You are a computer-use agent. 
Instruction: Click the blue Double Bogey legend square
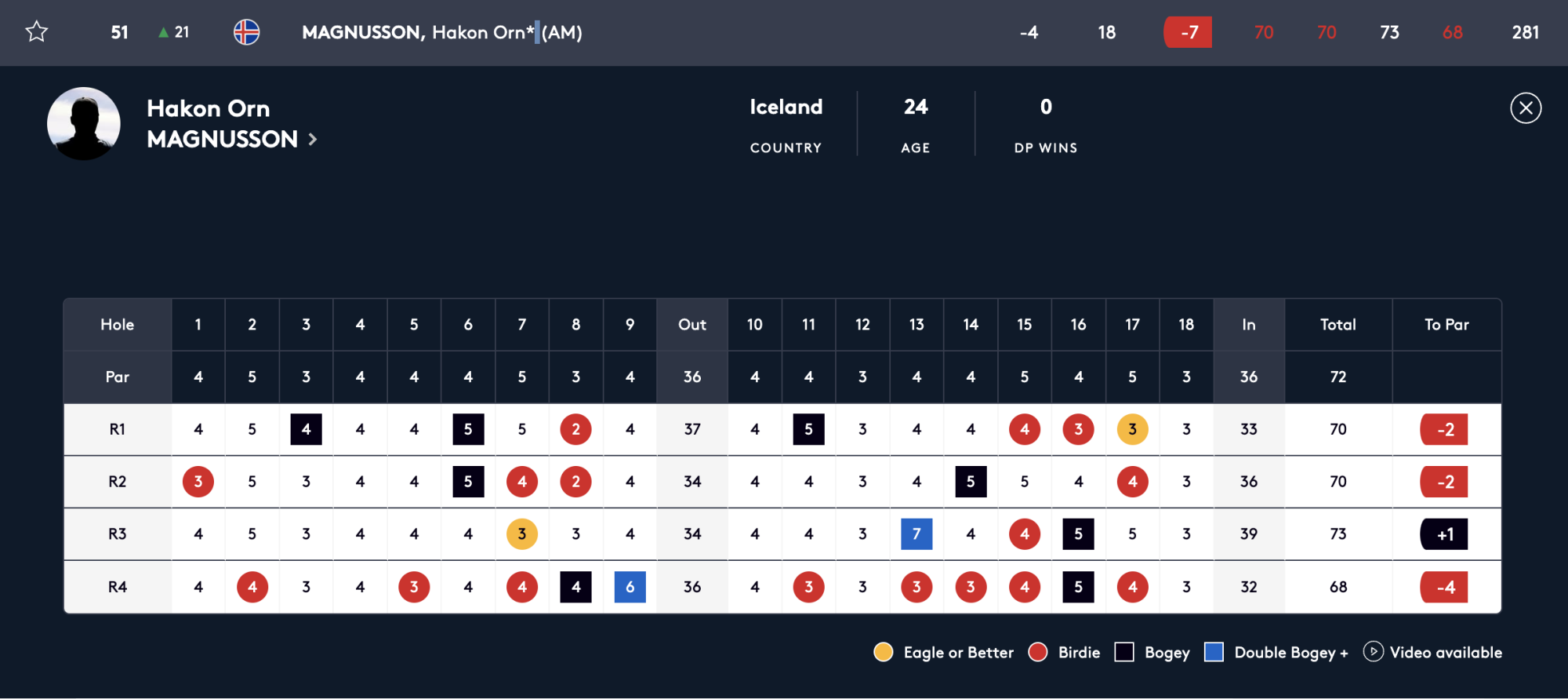[1214, 652]
